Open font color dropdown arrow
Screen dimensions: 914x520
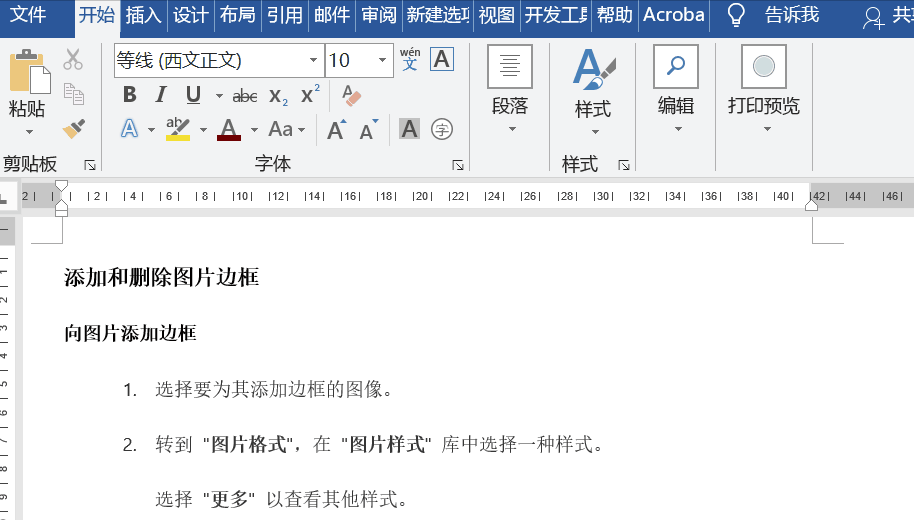pos(255,129)
